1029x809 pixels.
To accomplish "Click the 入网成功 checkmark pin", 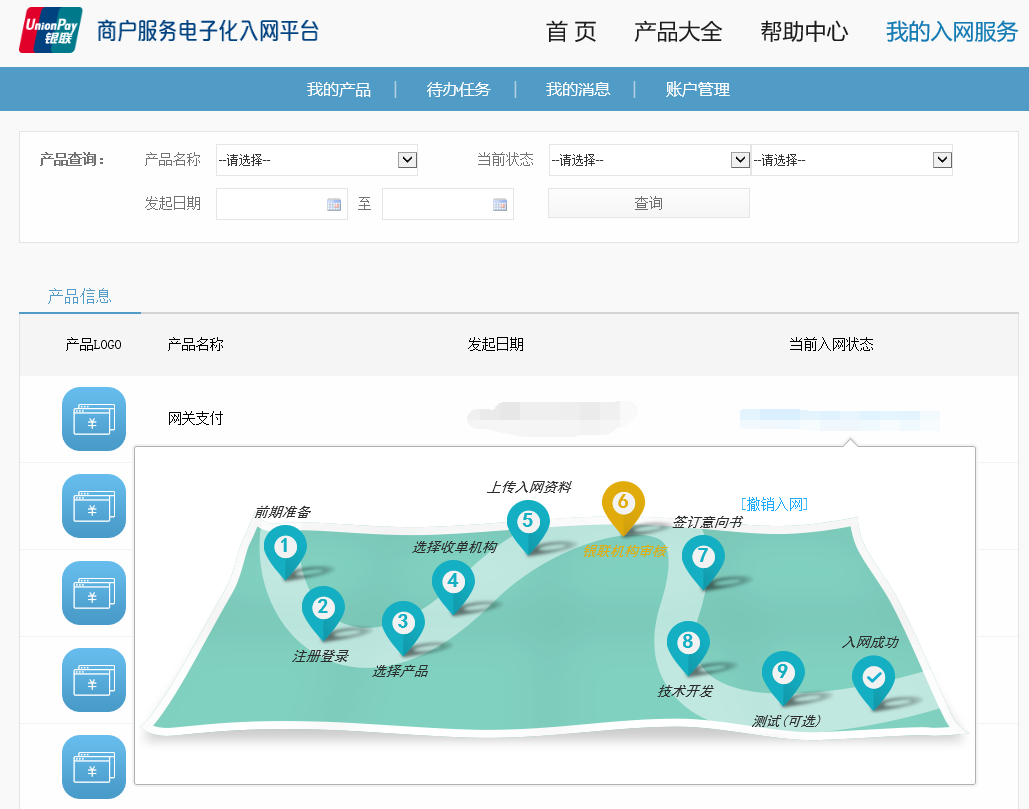I will click(x=873, y=679).
